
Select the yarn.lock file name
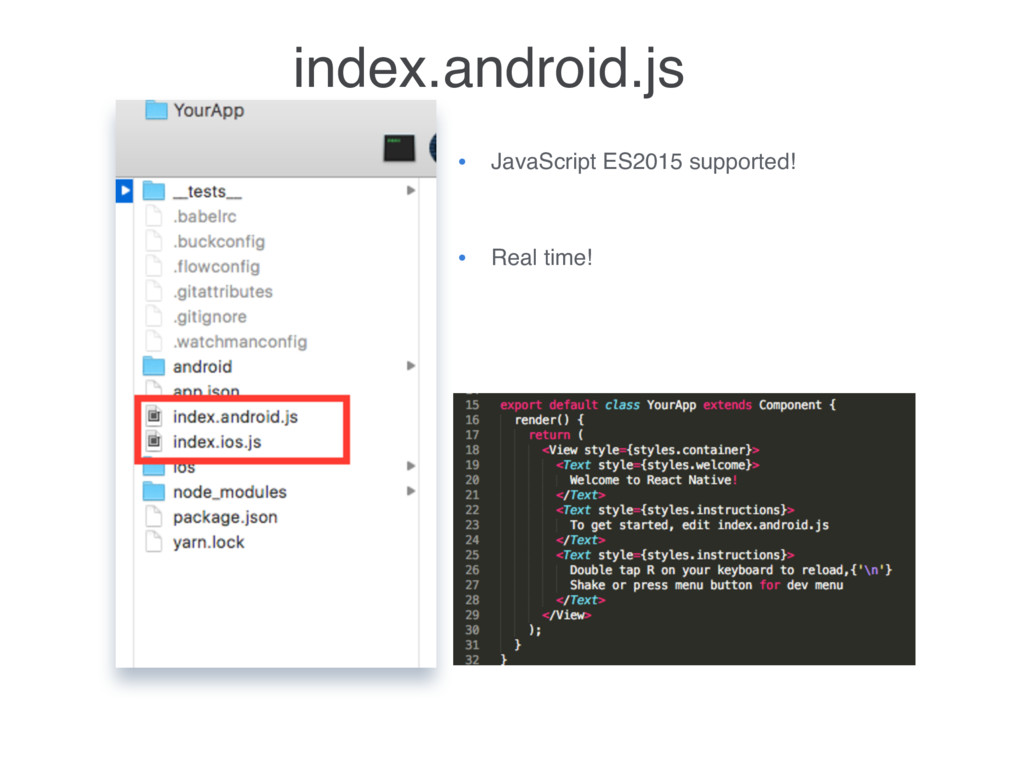tap(208, 542)
